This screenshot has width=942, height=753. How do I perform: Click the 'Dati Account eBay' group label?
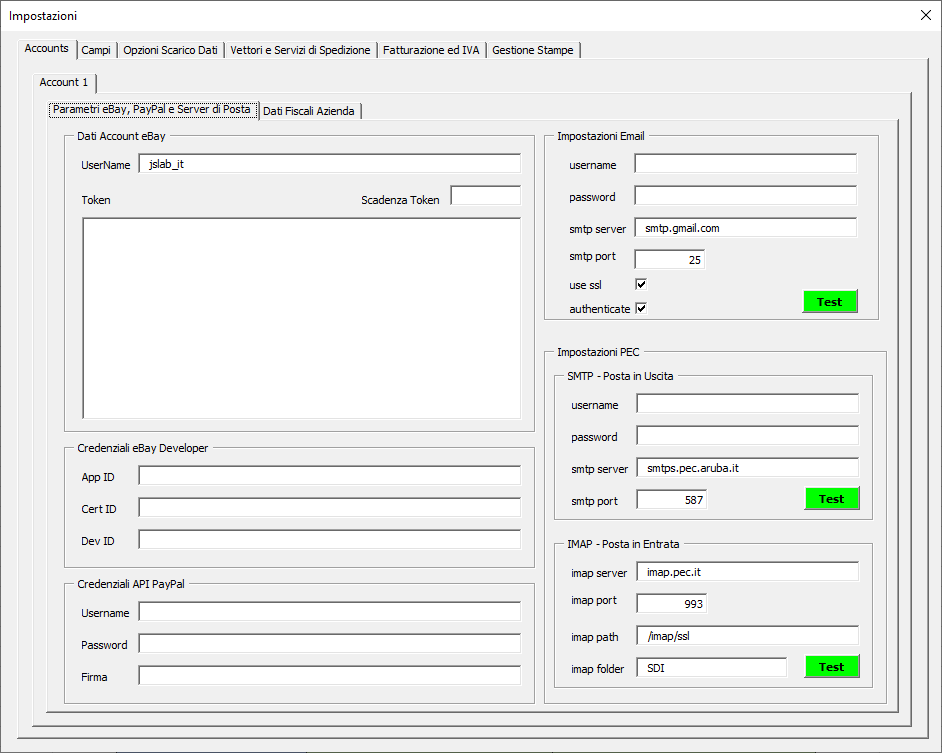[121, 136]
